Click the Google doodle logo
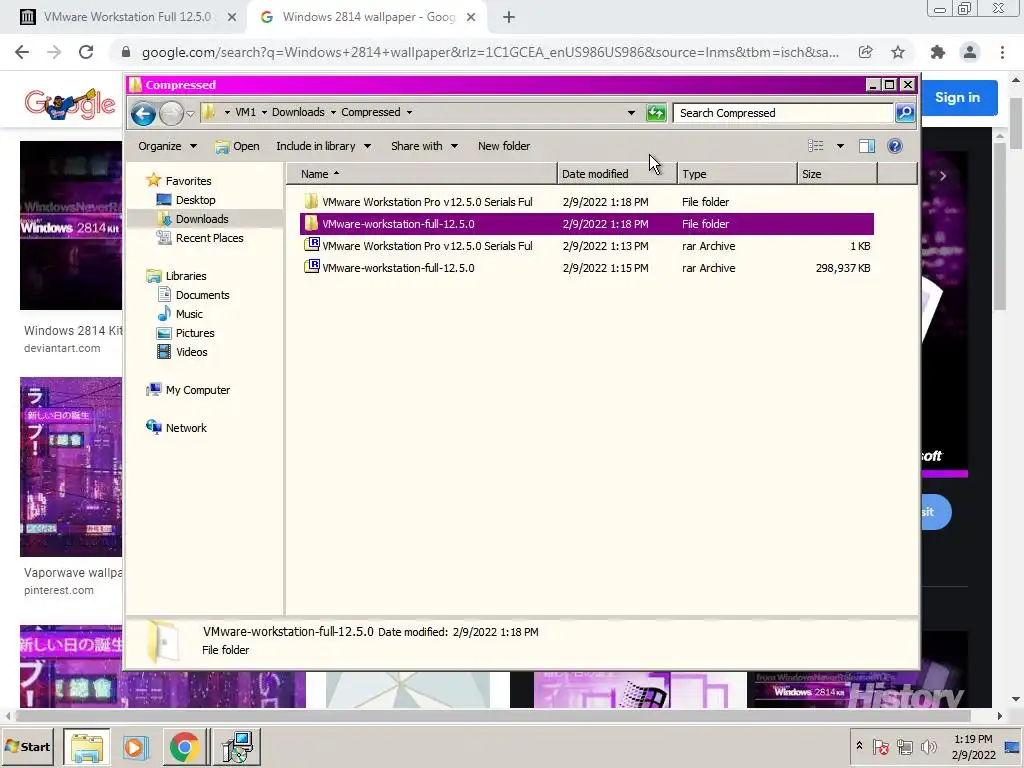The height and width of the screenshot is (768, 1024). tap(70, 104)
